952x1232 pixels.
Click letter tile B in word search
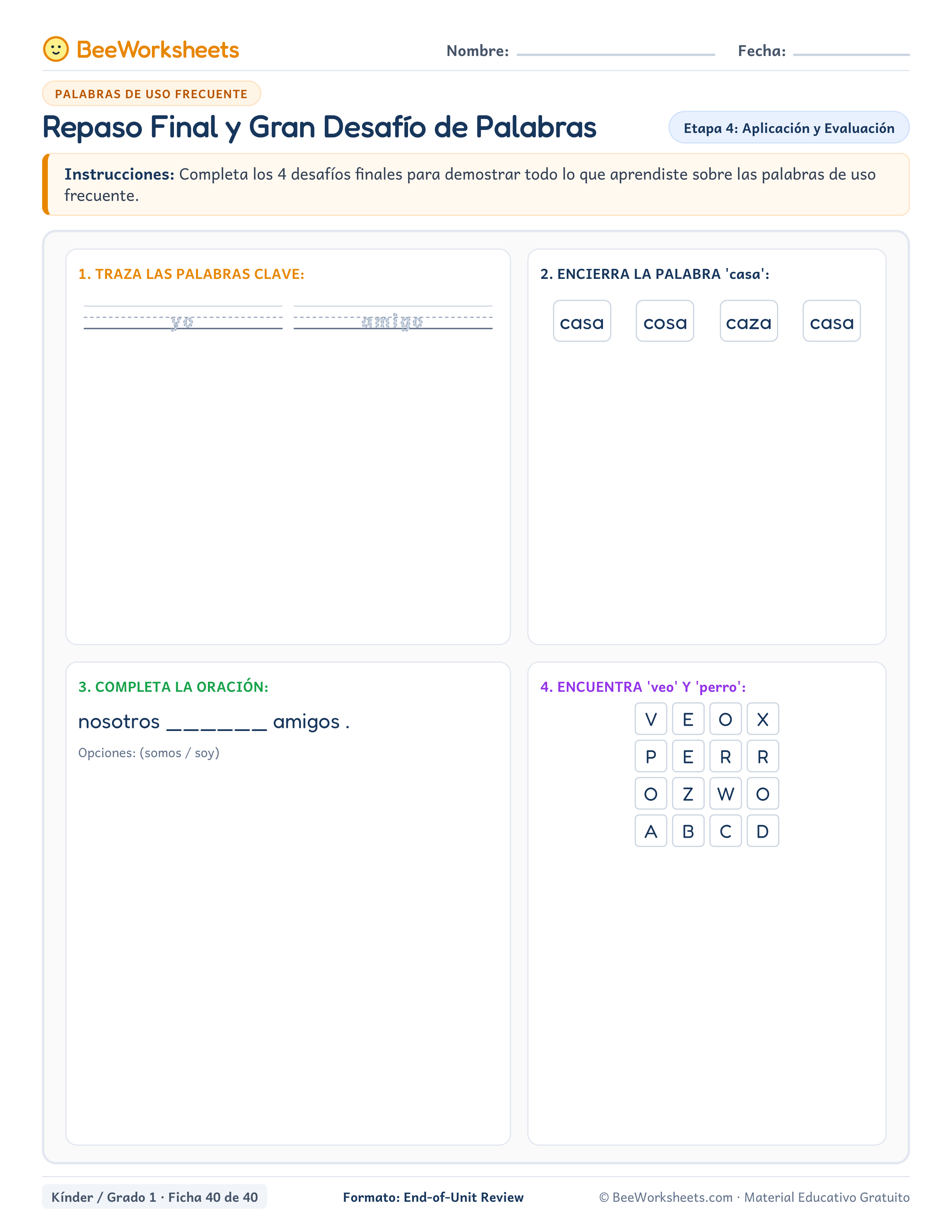point(688,830)
